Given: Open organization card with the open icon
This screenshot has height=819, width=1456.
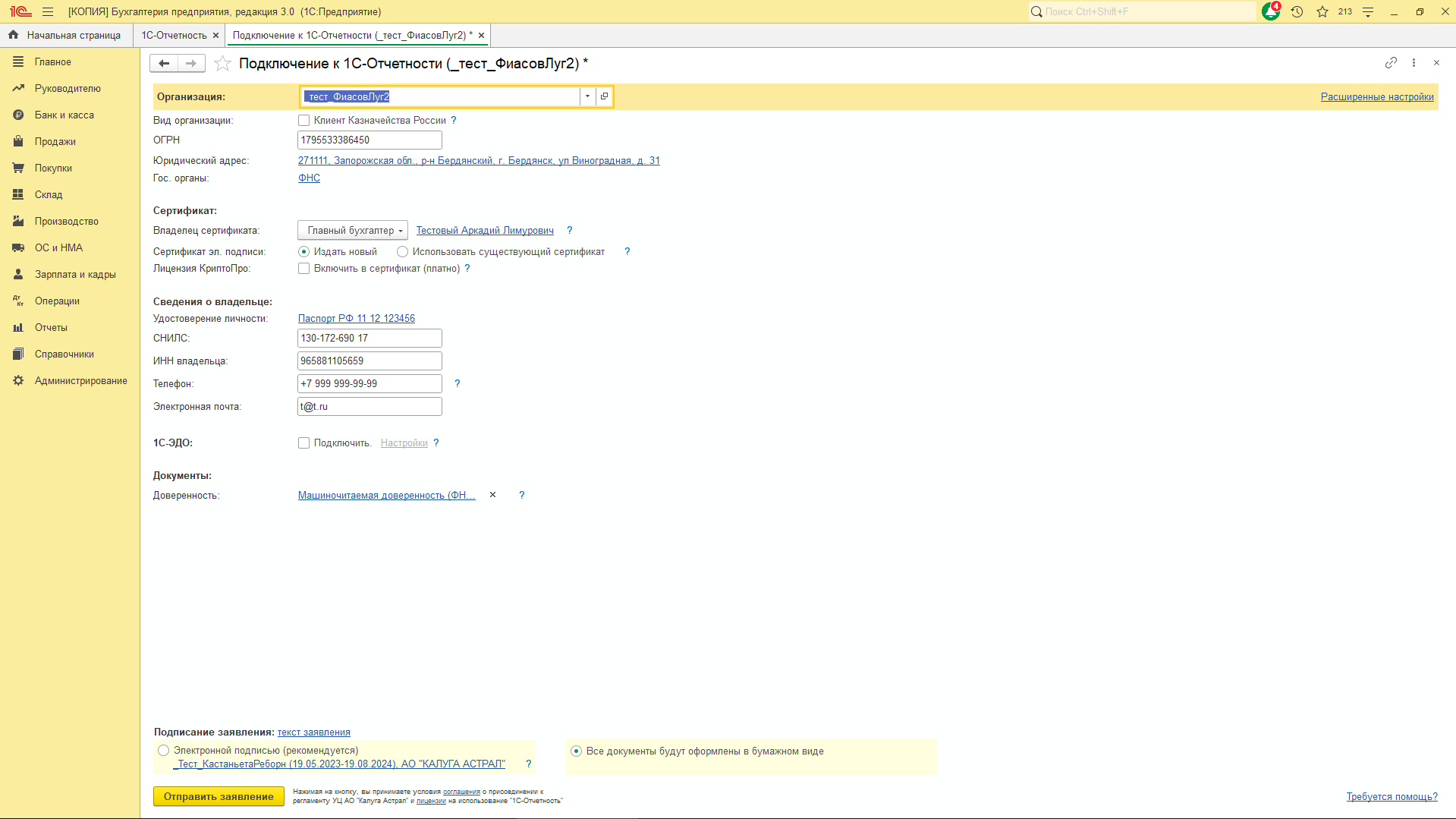Looking at the screenshot, I should pyautogui.click(x=605, y=96).
